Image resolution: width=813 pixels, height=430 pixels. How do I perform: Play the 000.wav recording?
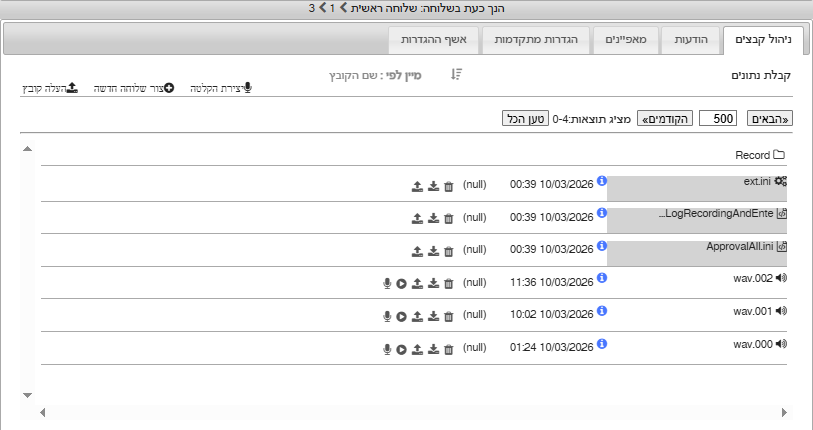pyautogui.click(x=400, y=349)
